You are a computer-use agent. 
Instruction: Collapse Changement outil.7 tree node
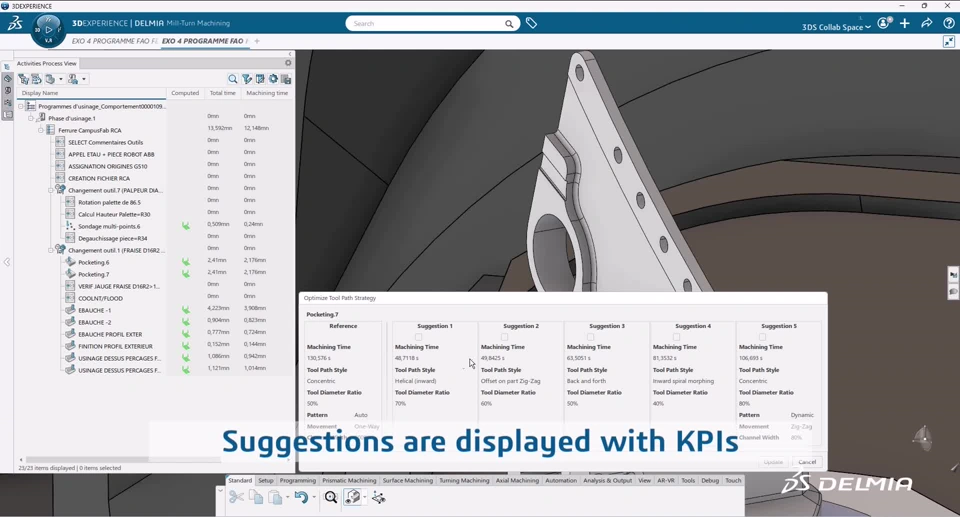51,191
